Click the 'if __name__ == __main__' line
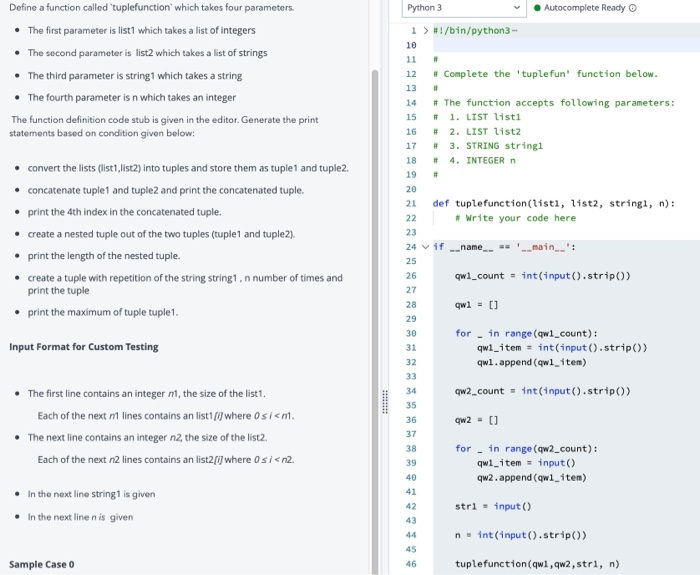The width and height of the screenshot is (700, 575). point(504,247)
